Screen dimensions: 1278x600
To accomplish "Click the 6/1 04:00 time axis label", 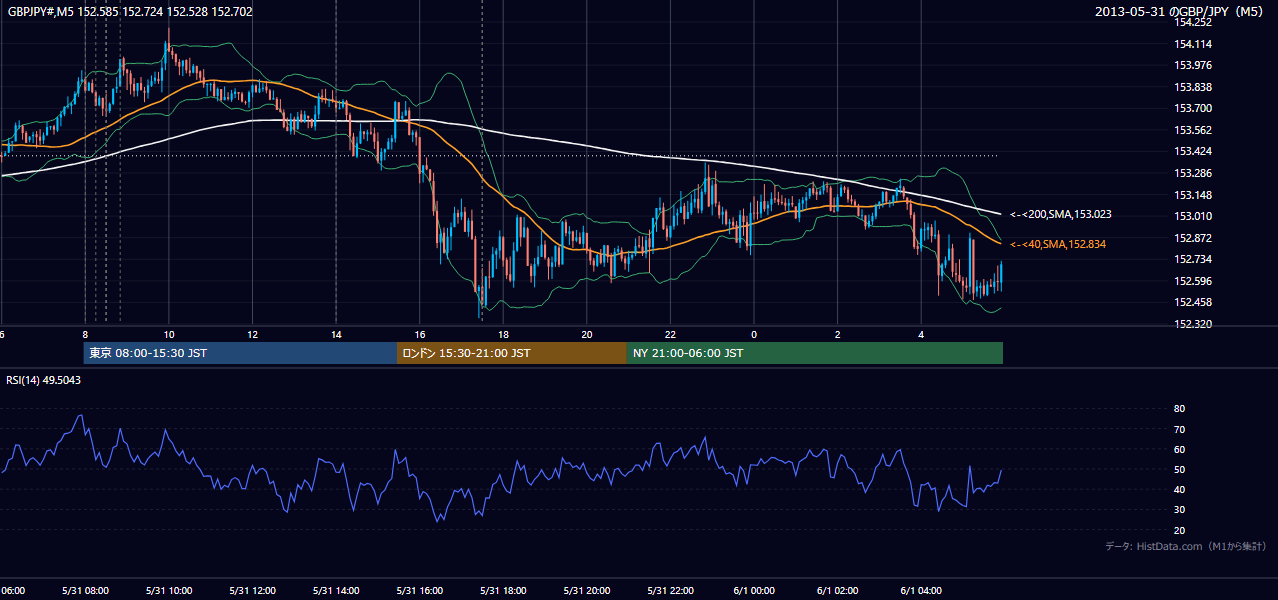I will (921, 591).
